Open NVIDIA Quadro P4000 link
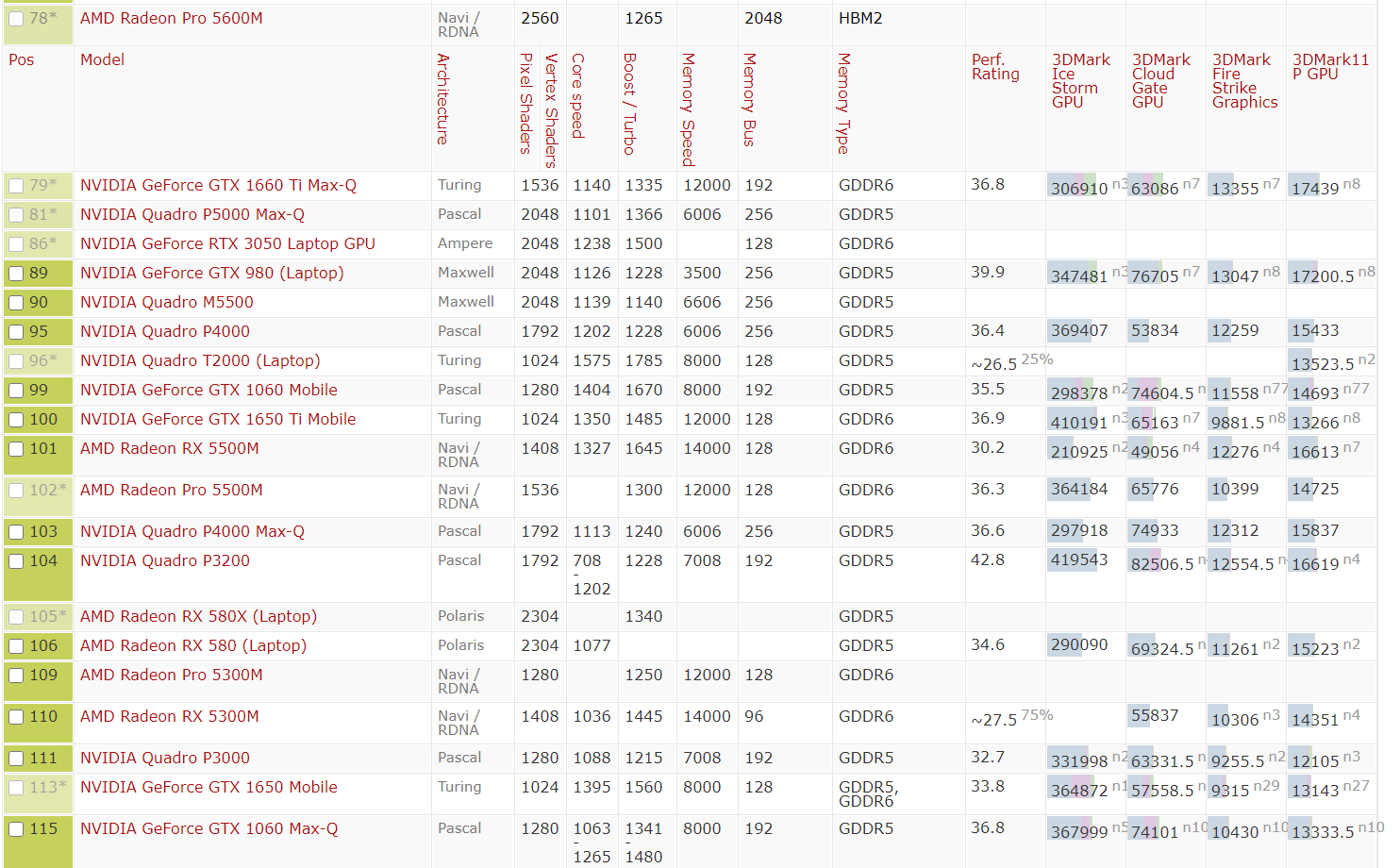Screen dimensions: 1400x868 [x=165, y=331]
